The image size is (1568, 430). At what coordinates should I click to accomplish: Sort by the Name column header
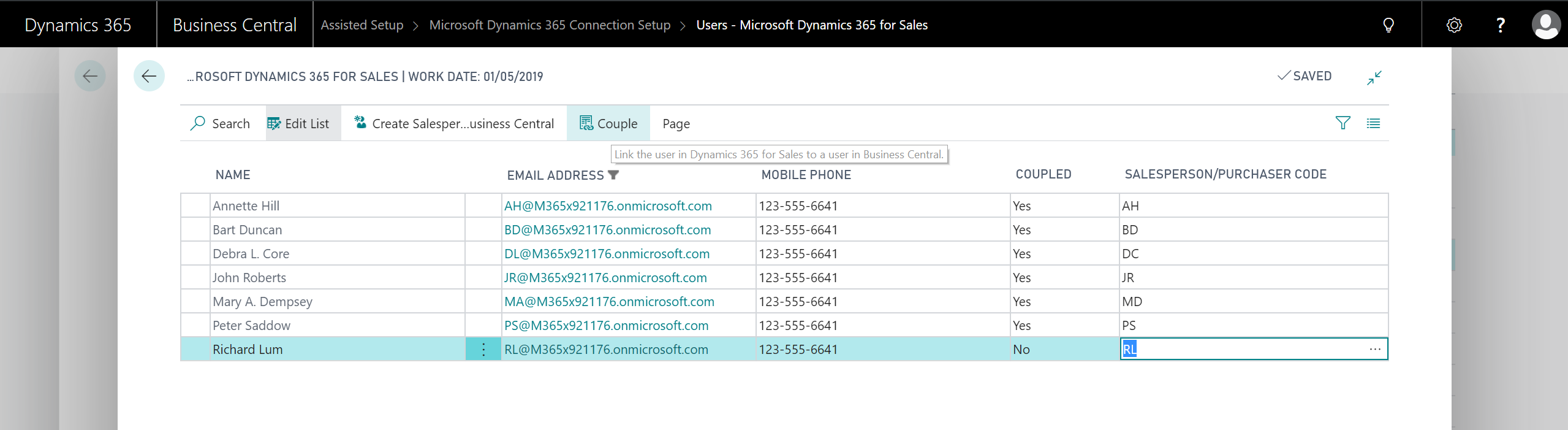(233, 175)
